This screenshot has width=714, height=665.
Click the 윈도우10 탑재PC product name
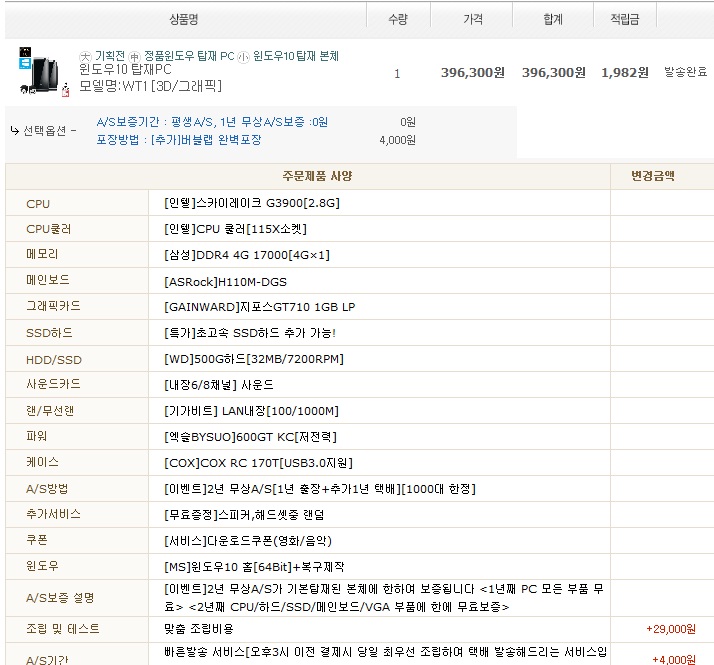coord(125,70)
